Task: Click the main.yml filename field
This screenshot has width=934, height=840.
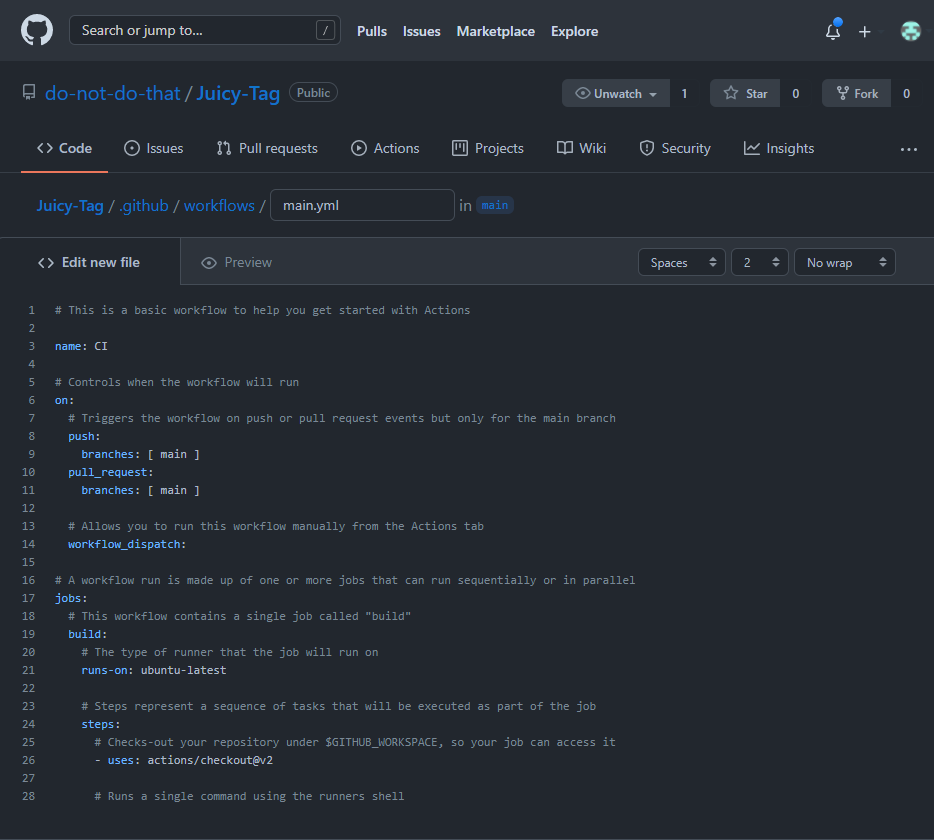Action: point(362,205)
